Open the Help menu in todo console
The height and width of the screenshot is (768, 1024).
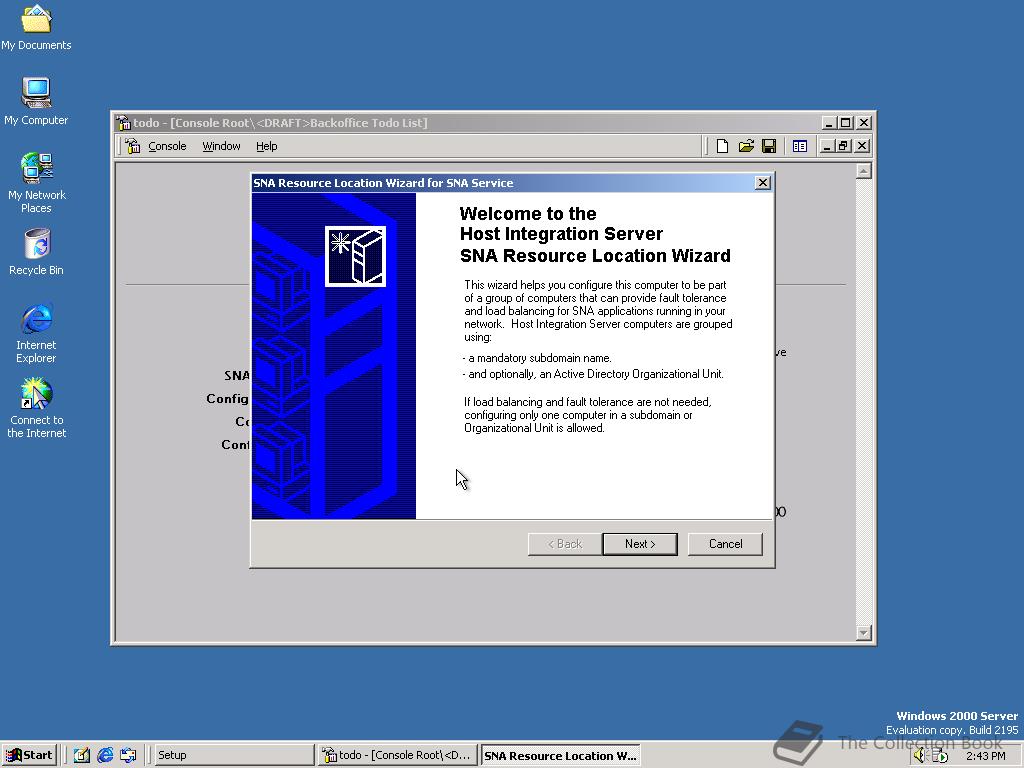pyautogui.click(x=266, y=146)
